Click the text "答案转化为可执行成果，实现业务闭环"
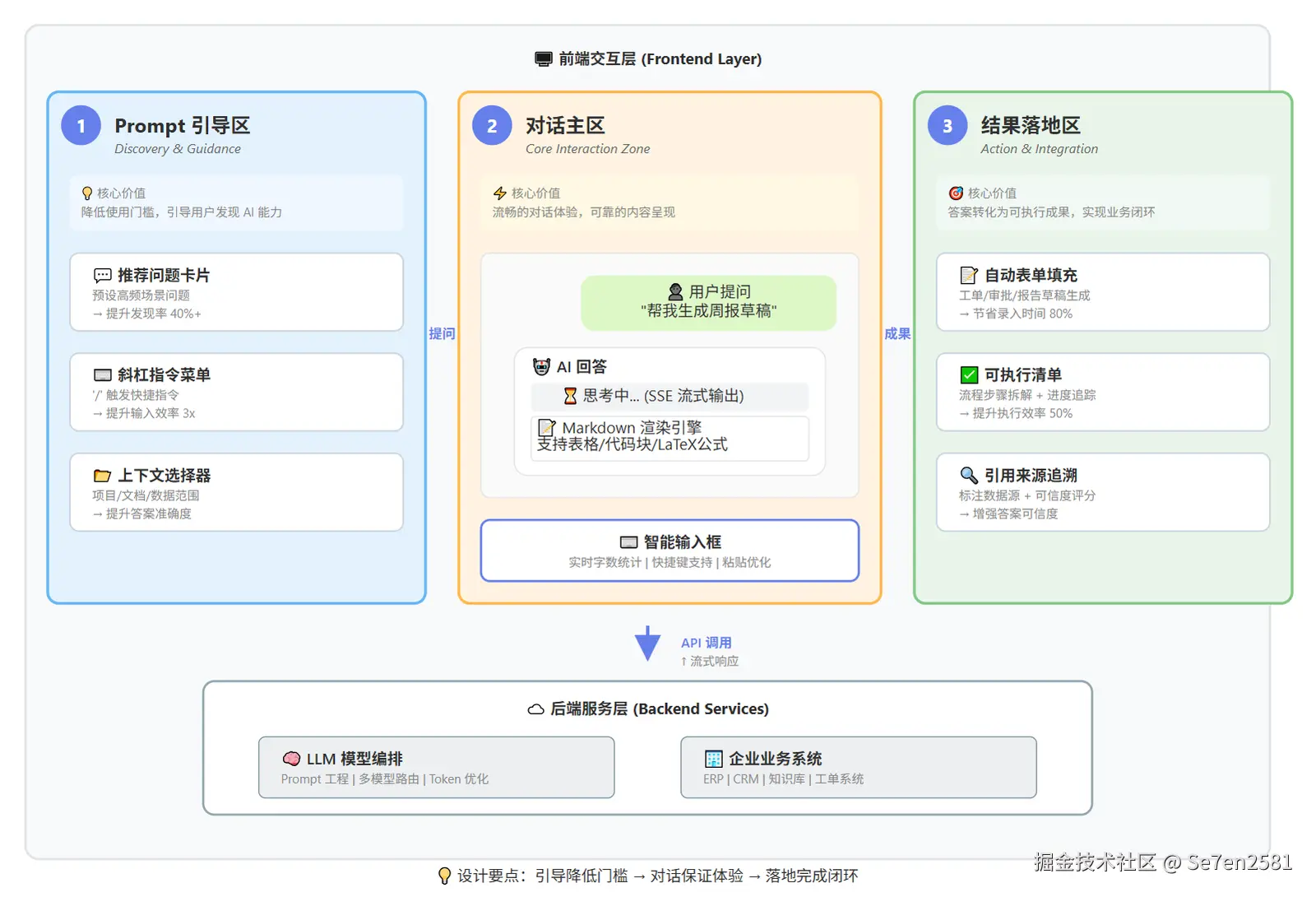 1051,212
